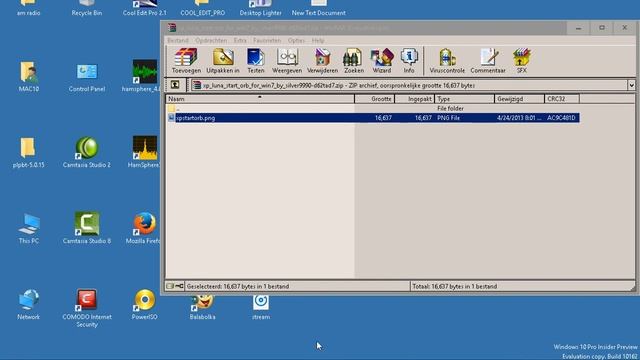640x360 pixels.
Task: Select the parent folder '..' row
Action: pyautogui.click(x=373, y=109)
